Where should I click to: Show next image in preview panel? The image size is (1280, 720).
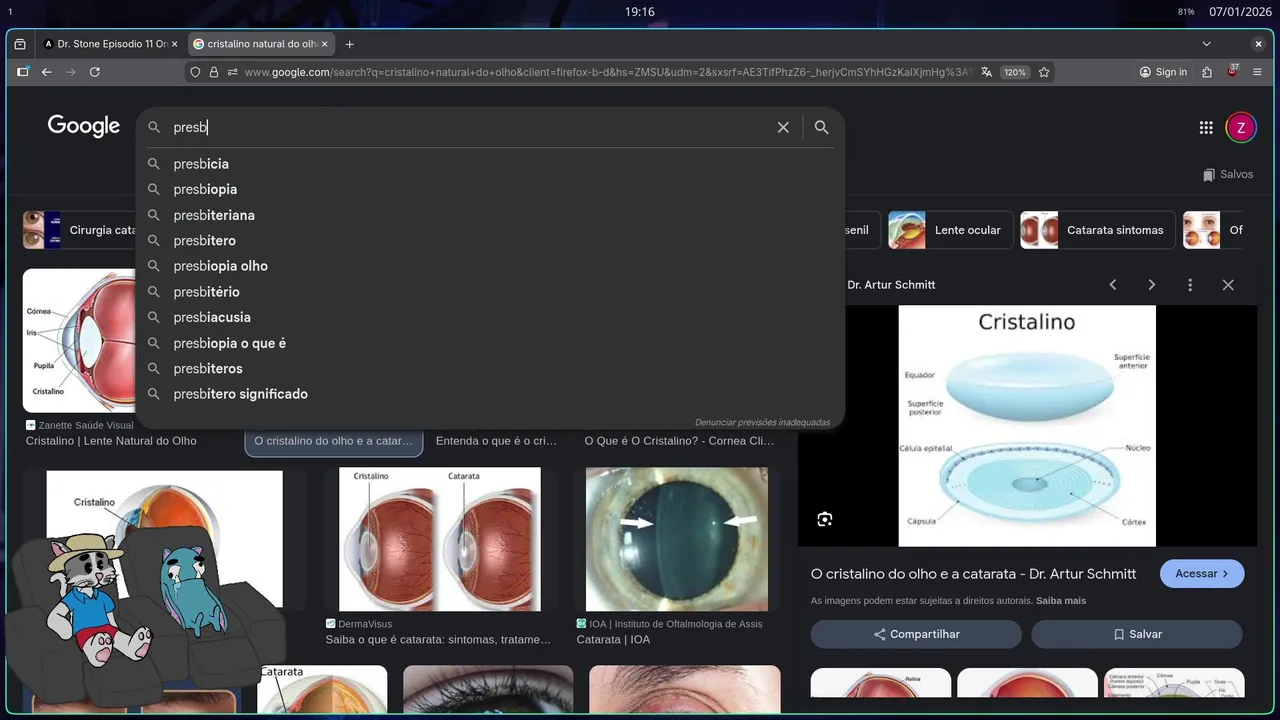coord(1151,285)
